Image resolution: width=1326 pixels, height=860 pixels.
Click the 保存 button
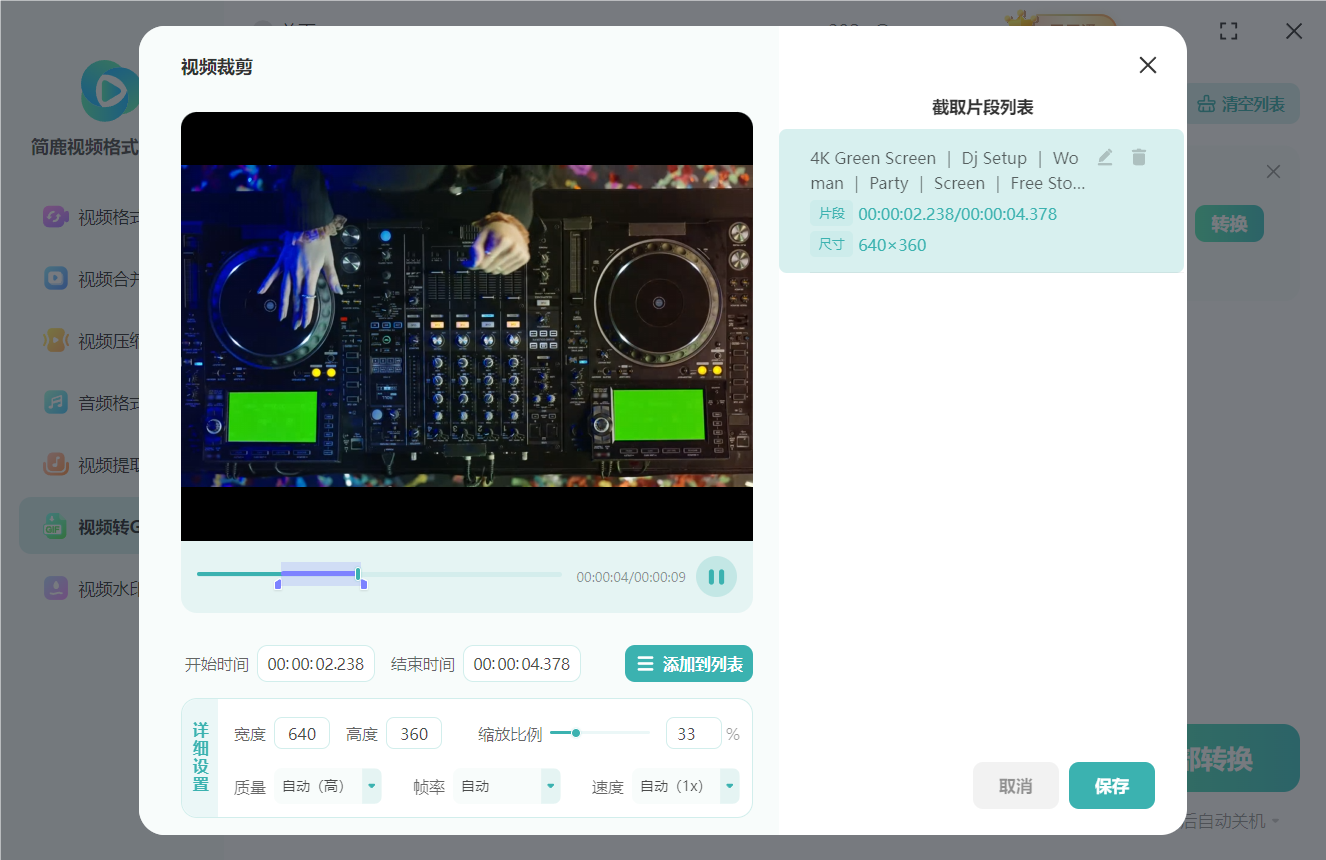1112,786
